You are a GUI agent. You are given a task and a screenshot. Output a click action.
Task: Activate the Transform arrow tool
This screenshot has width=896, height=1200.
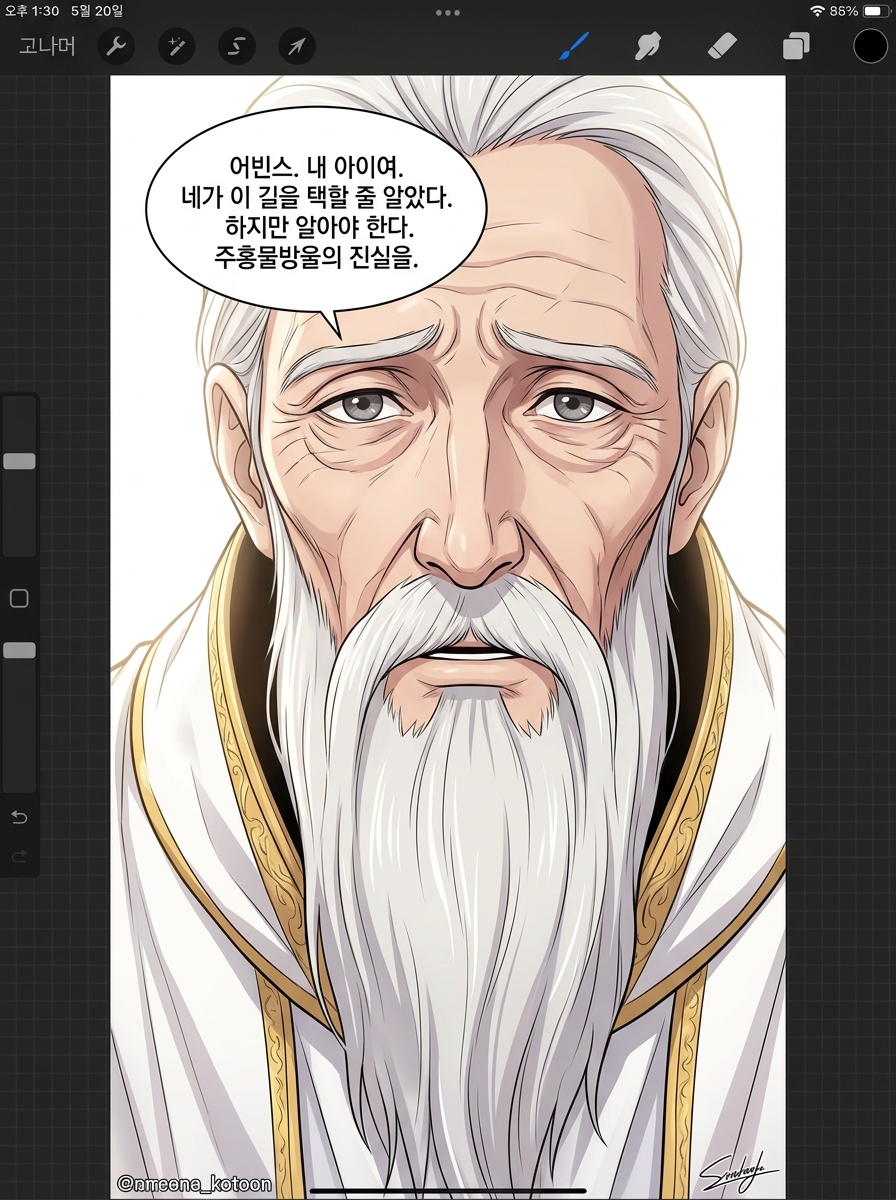coord(297,46)
